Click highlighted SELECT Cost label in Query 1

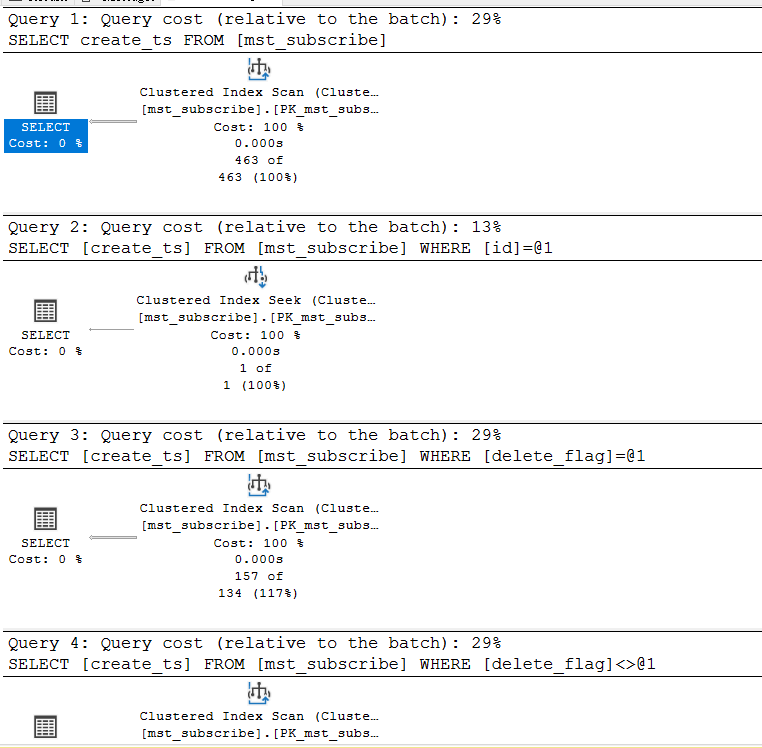click(x=46, y=136)
